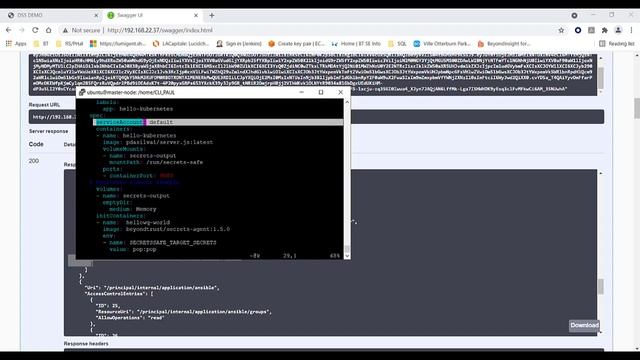Go back in browser history
640x360 pixels.
pyautogui.click(x=9, y=30)
